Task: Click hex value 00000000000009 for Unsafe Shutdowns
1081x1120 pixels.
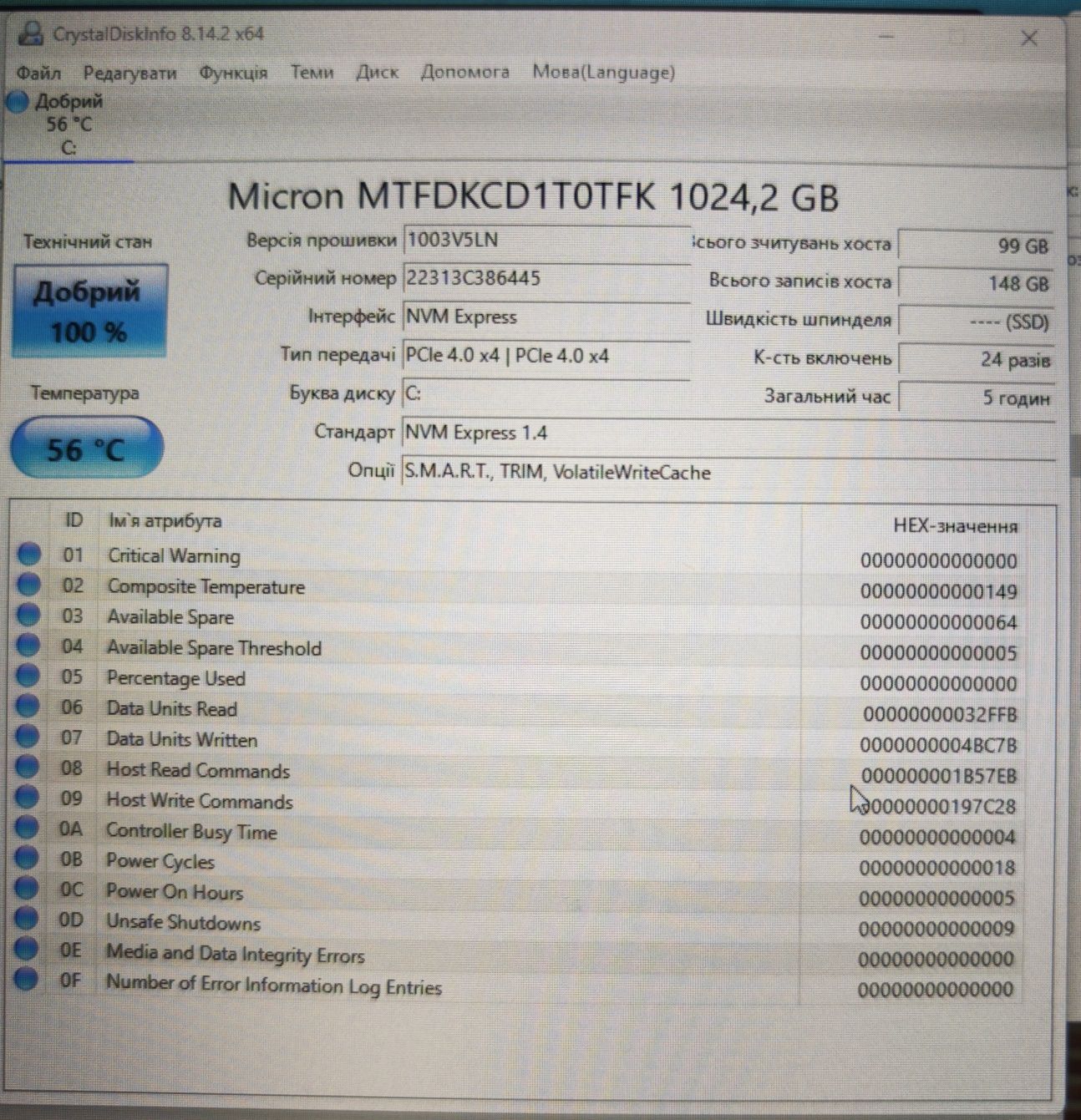Action: [x=936, y=929]
